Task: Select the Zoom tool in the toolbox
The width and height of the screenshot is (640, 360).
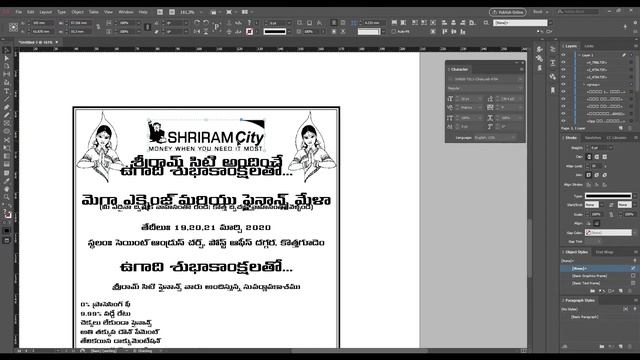Action: (x=7, y=197)
